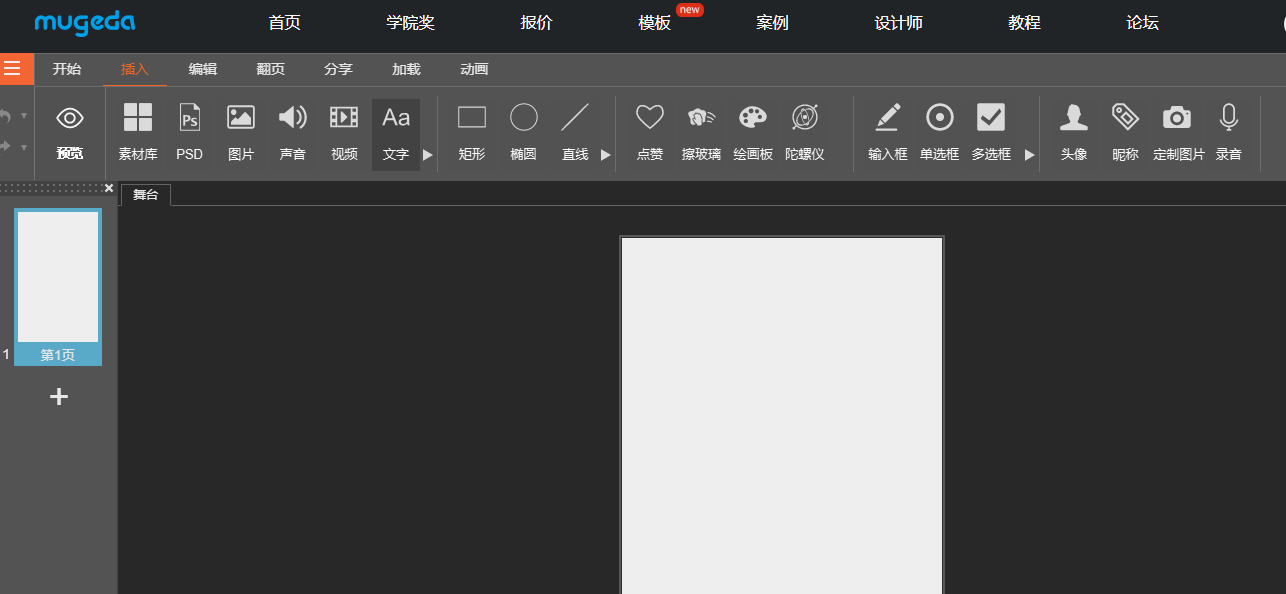The width and height of the screenshot is (1286, 594).
Task: Insert an 输入框 input field control
Action: (888, 134)
